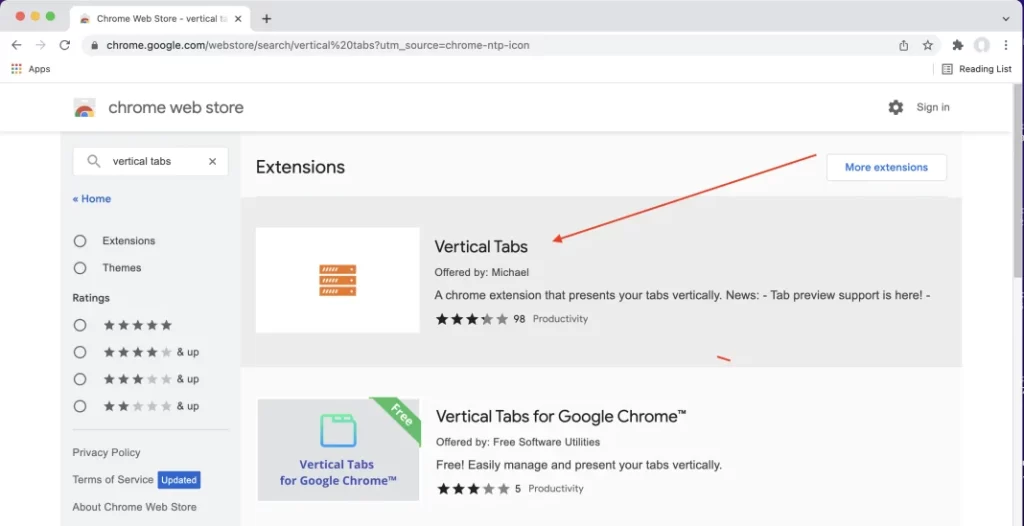Image resolution: width=1024 pixels, height=526 pixels.
Task: Open the tab search chevron dropdown
Action: [x=1006, y=18]
